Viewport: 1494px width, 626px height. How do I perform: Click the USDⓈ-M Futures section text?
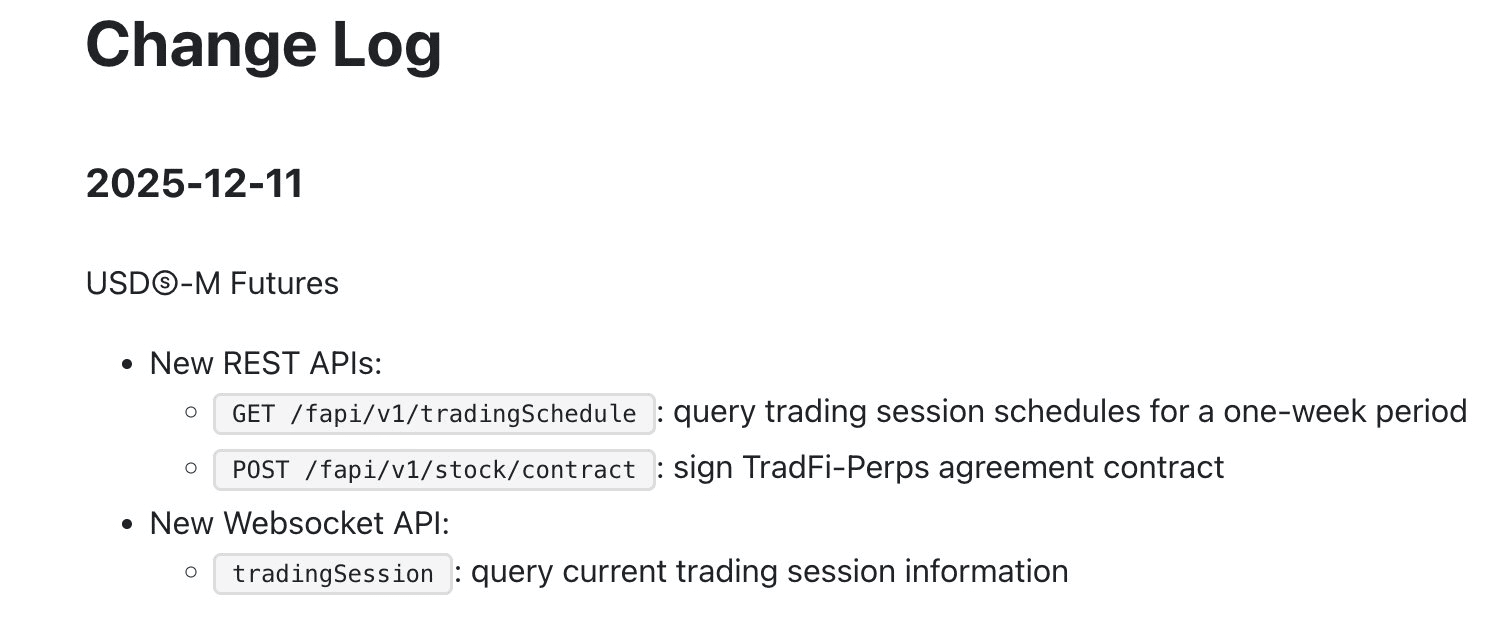tap(212, 284)
